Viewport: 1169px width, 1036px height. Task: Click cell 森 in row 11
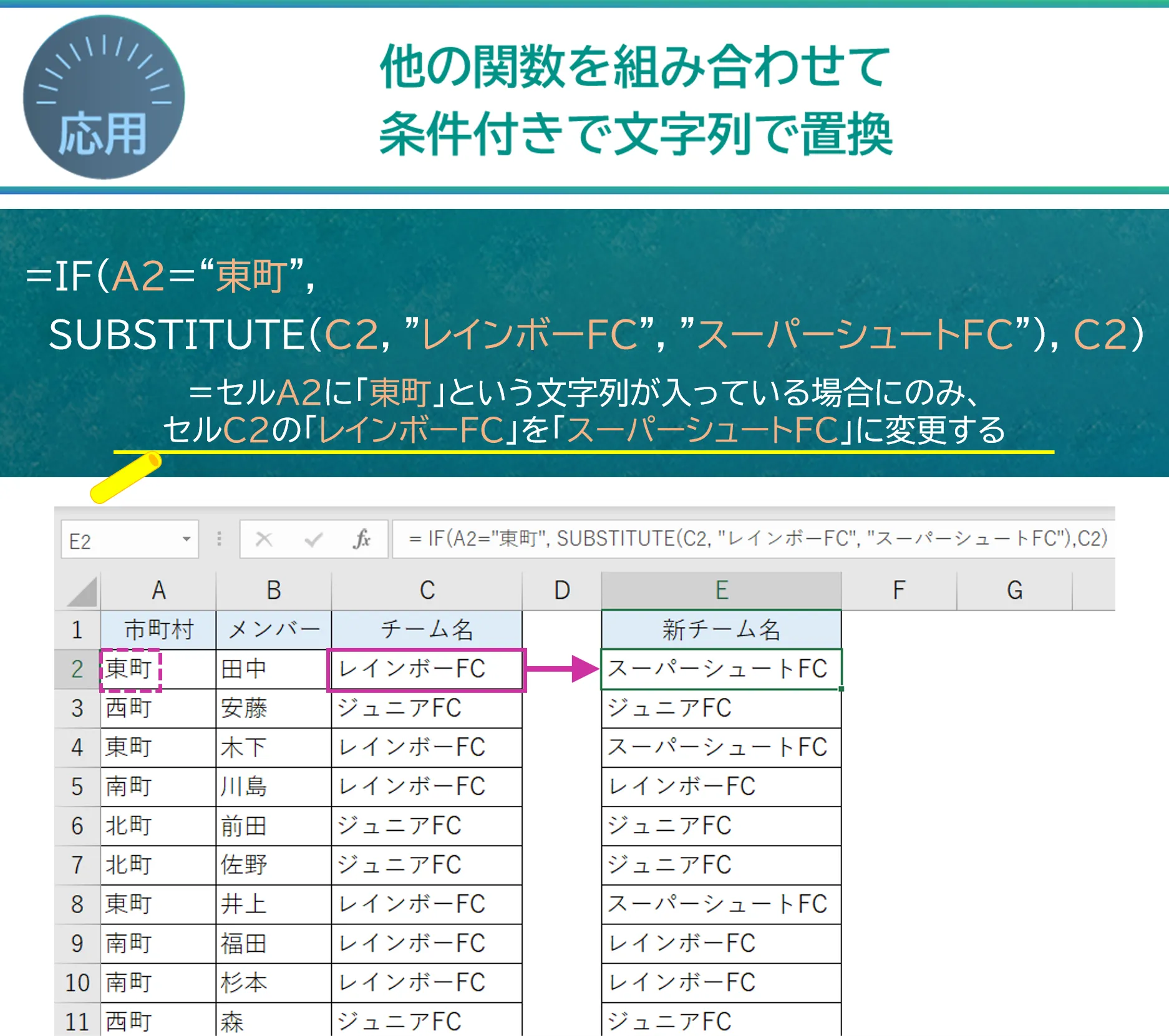[274, 1020]
